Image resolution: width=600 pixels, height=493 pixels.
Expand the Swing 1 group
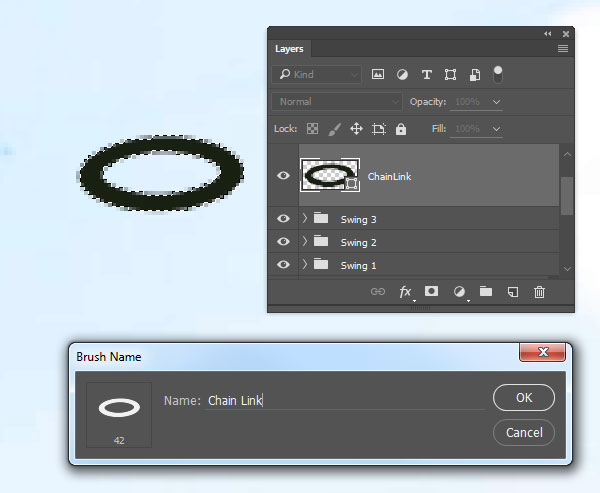[305, 264]
